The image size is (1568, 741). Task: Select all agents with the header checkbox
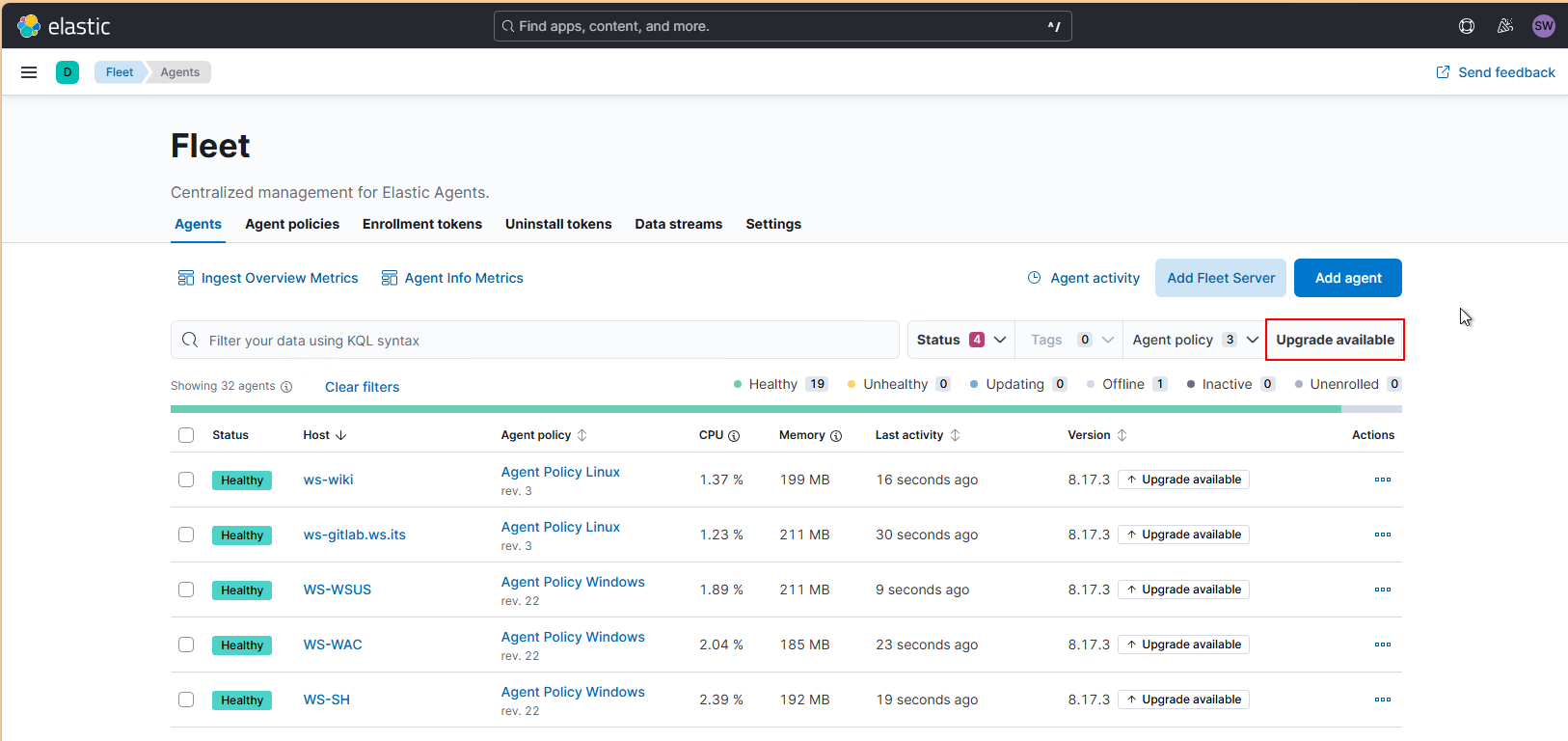[186, 435]
